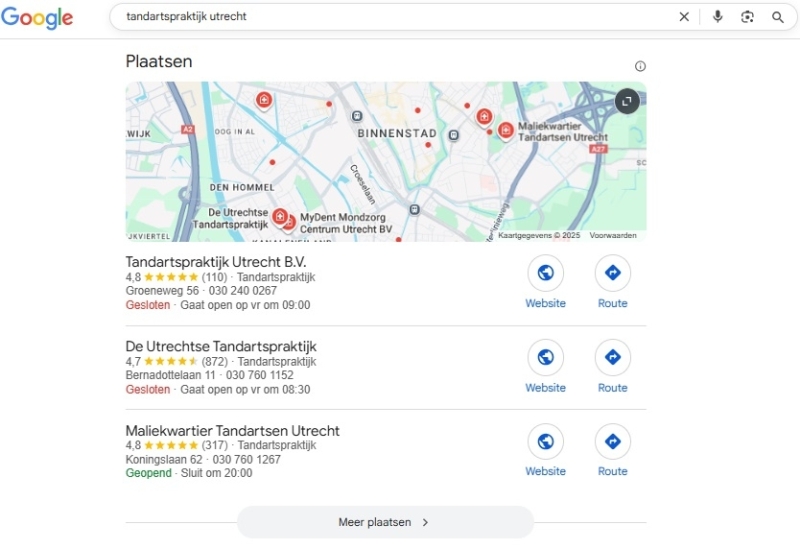800x549 pixels.
Task: Select MyDent Mondzorg Centrum map pin
Action: coord(291,222)
